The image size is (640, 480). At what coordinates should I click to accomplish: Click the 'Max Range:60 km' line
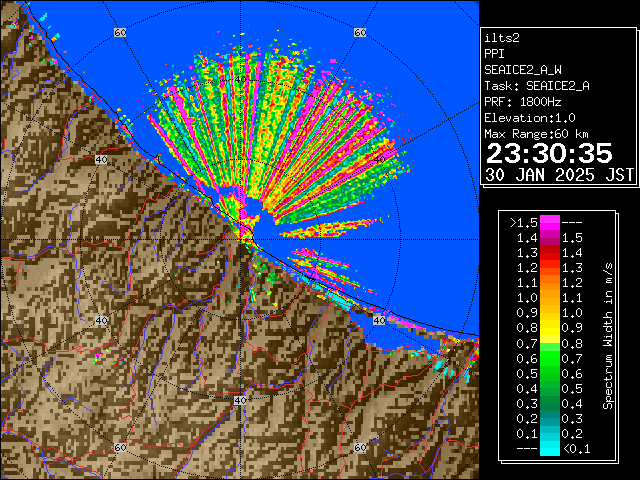[536, 134]
